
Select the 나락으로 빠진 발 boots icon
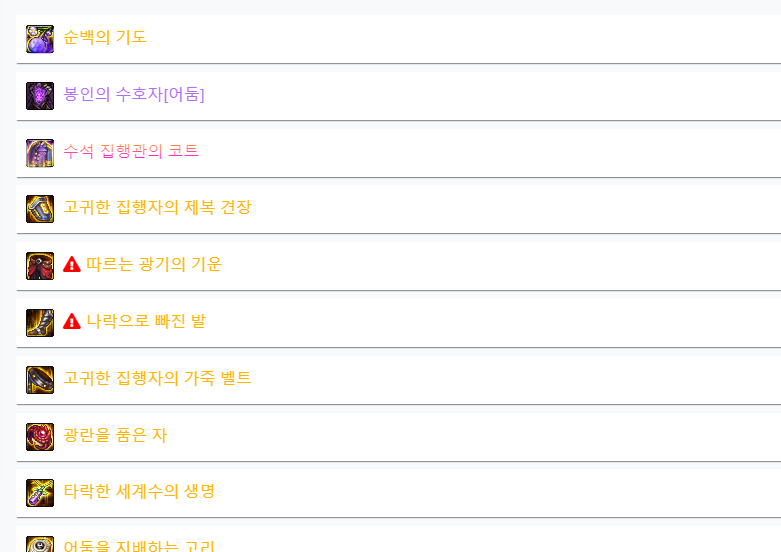(x=40, y=323)
